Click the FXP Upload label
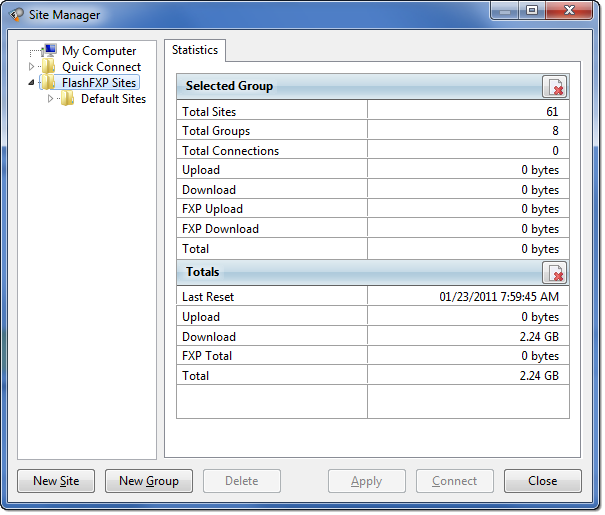 tap(213, 210)
